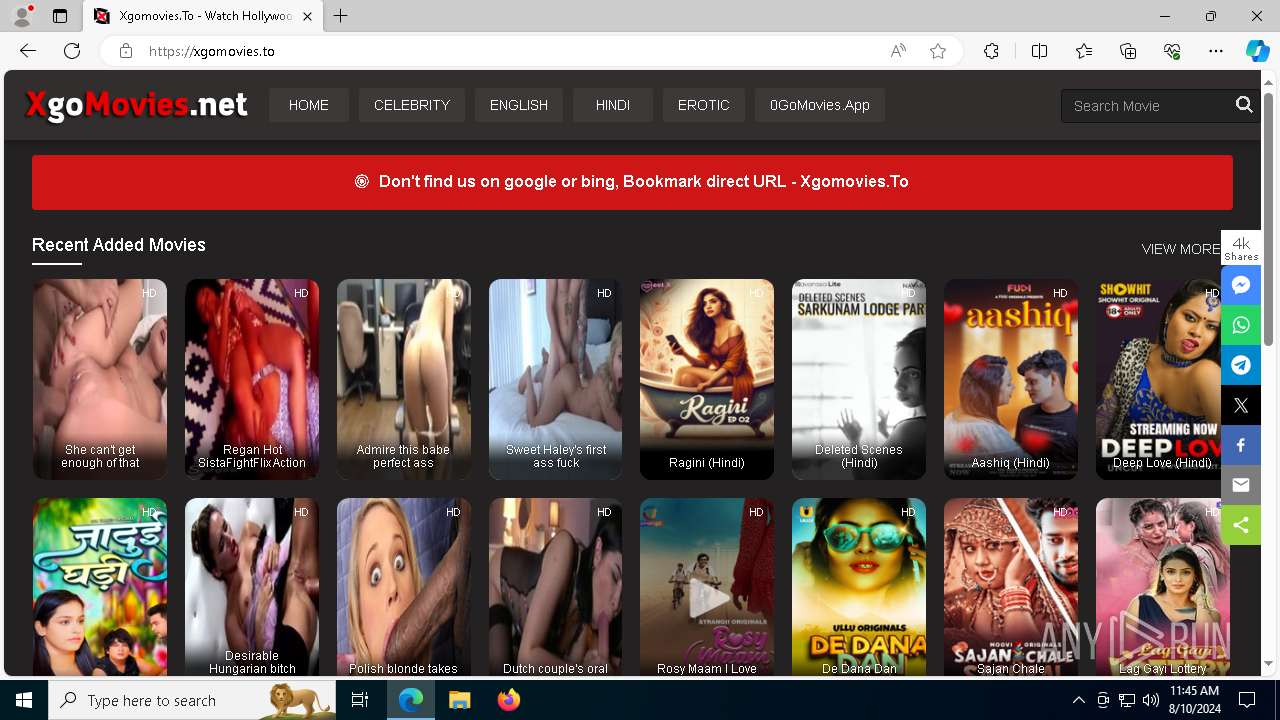The height and width of the screenshot is (720, 1280).
Task: Open the Lag Gayi Lottery thumbnail
Action: click(x=1162, y=587)
